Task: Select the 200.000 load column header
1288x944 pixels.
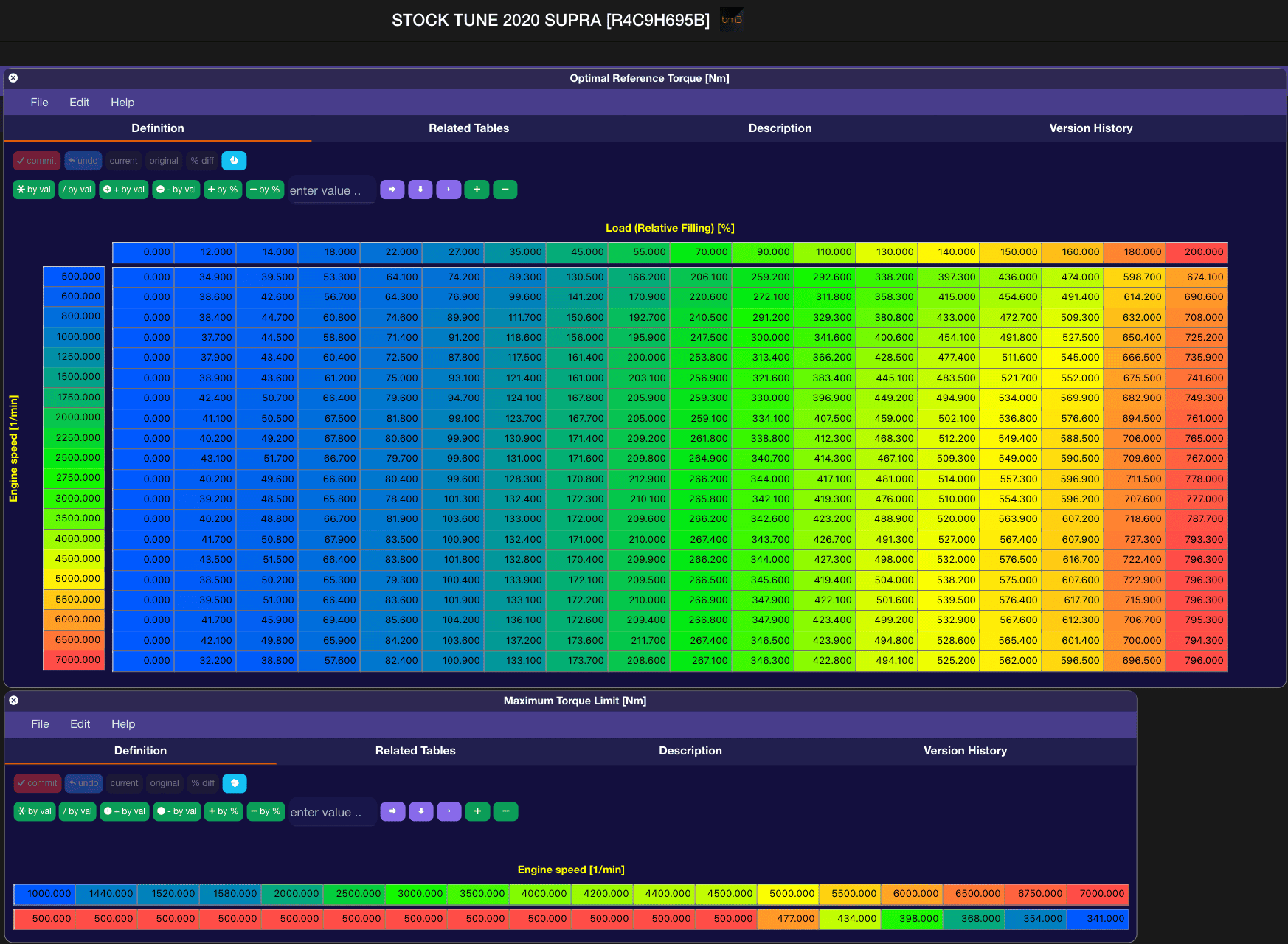Action: pos(1197,252)
